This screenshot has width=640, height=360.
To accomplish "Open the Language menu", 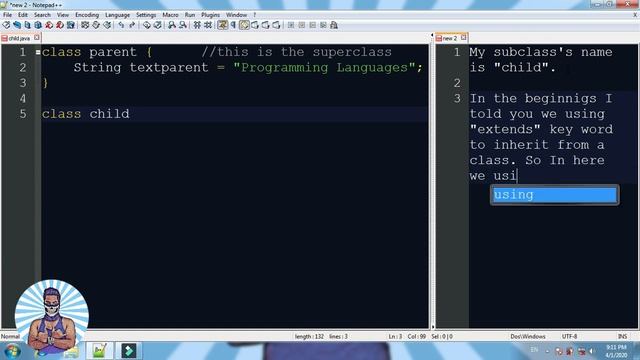I will (117, 15).
